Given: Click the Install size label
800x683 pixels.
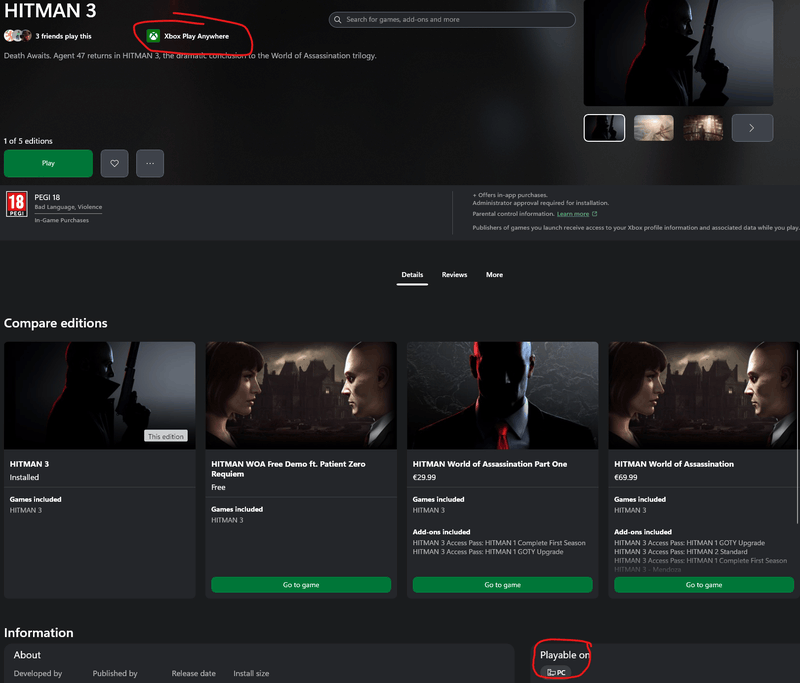Looking at the screenshot, I should click(251, 673).
